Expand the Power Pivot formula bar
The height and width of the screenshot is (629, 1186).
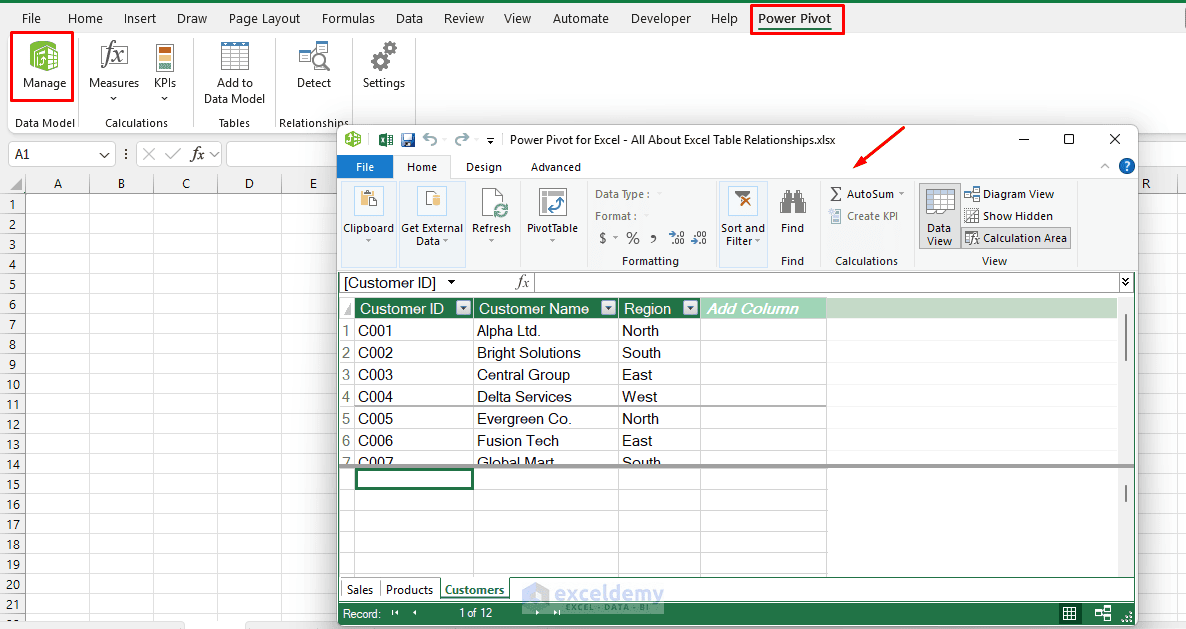[1125, 282]
